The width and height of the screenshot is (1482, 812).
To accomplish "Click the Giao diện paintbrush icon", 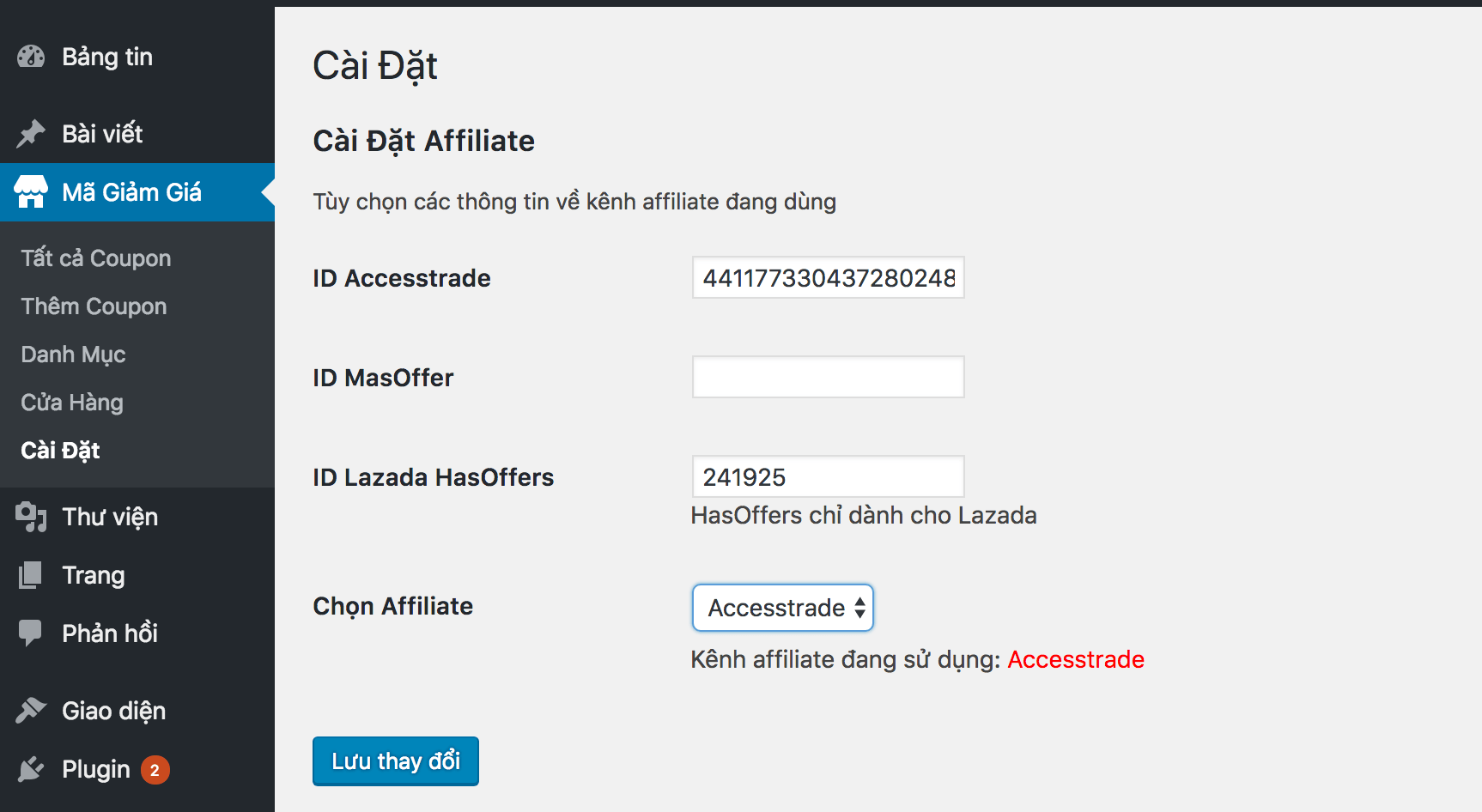I will coord(31,711).
